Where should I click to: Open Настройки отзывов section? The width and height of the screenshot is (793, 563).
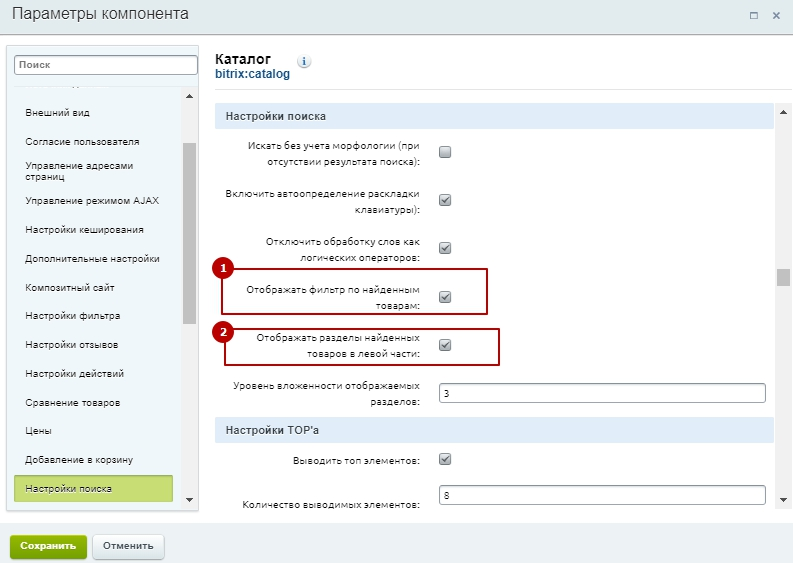(x=72, y=344)
